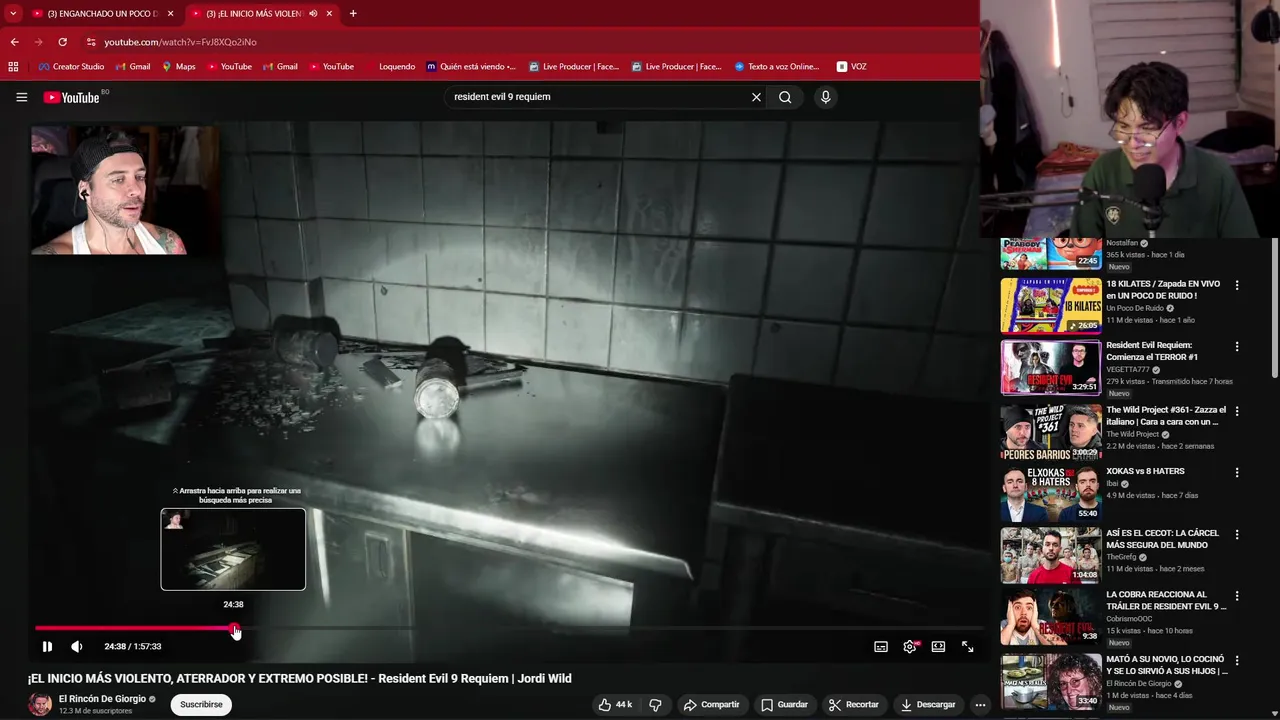Screen dimensions: 1280x720
Task: Dislike the video
Action: pyautogui.click(x=655, y=704)
